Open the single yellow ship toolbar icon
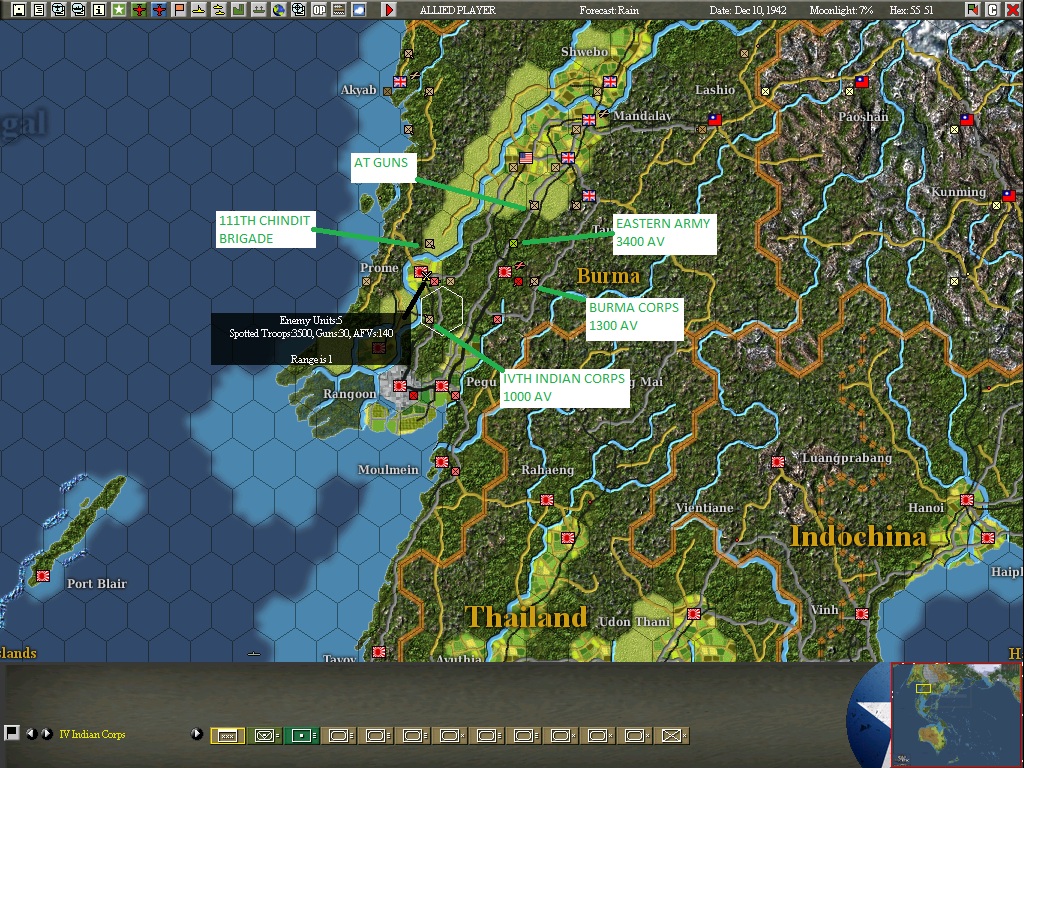The image size is (1061, 898). pyautogui.click(x=199, y=9)
